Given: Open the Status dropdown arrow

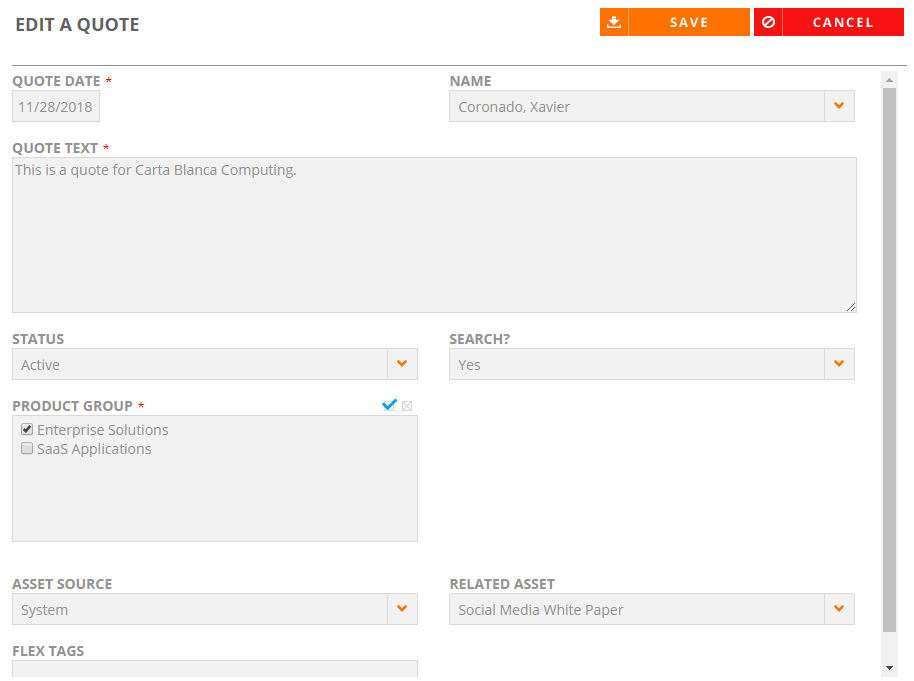Looking at the screenshot, I should tap(402, 364).
